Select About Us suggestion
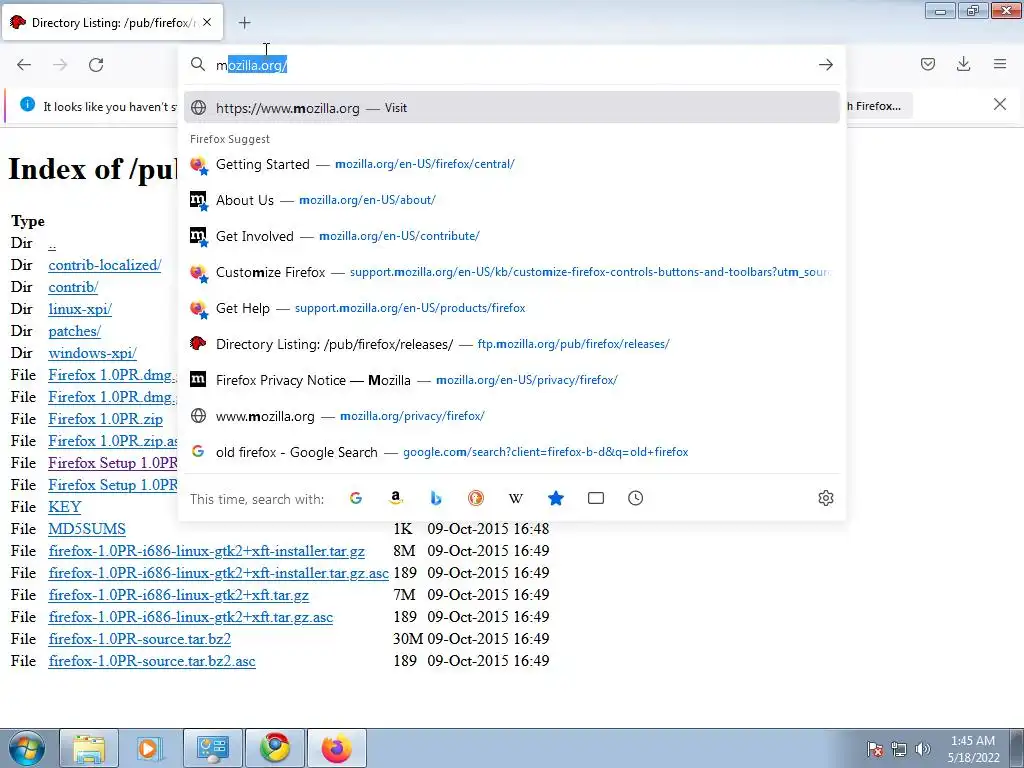Screen dimensions: 1024x768 pyautogui.click(x=511, y=200)
